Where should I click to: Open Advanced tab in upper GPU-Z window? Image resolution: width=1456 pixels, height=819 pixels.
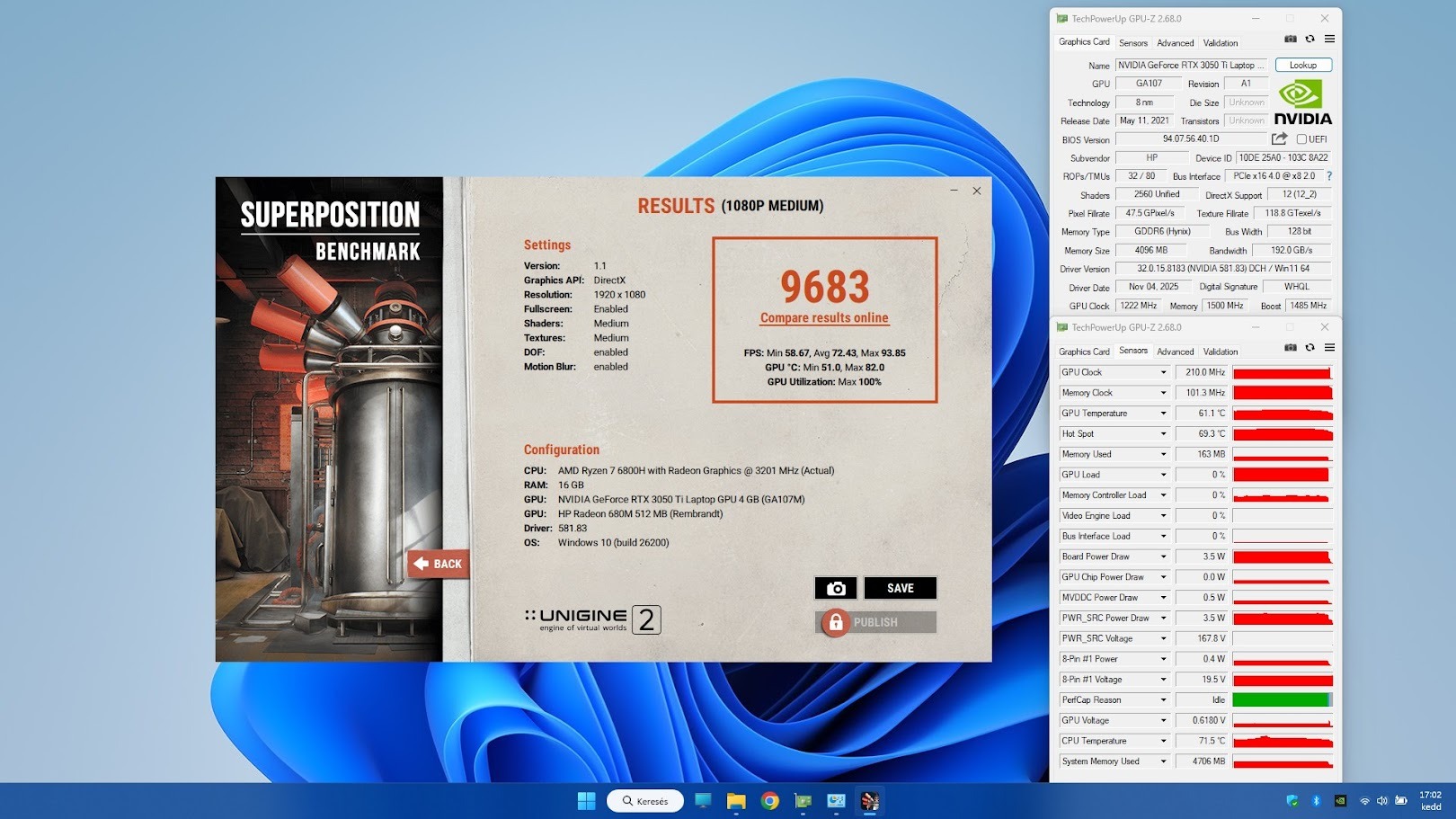pos(1176,43)
